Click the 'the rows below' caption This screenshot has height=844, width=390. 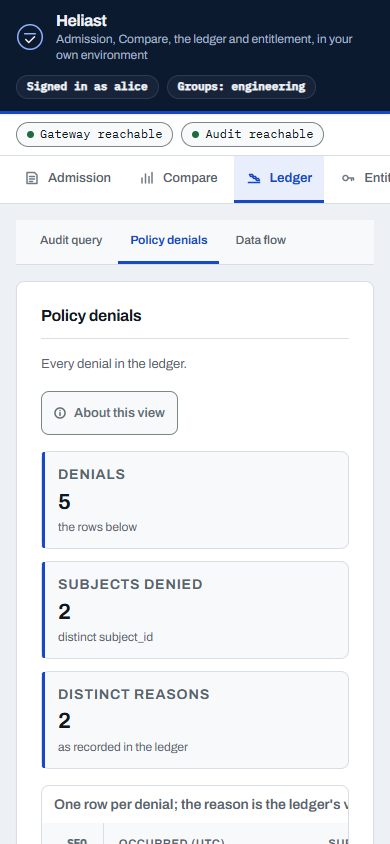tap(97, 527)
